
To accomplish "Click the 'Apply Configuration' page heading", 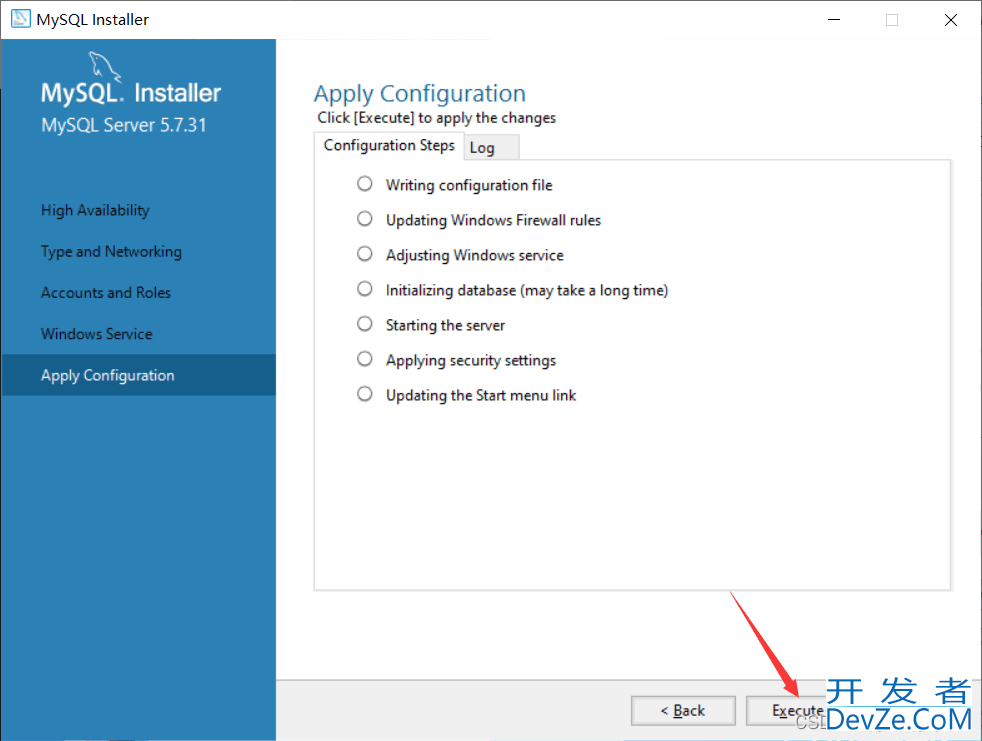I will (420, 94).
